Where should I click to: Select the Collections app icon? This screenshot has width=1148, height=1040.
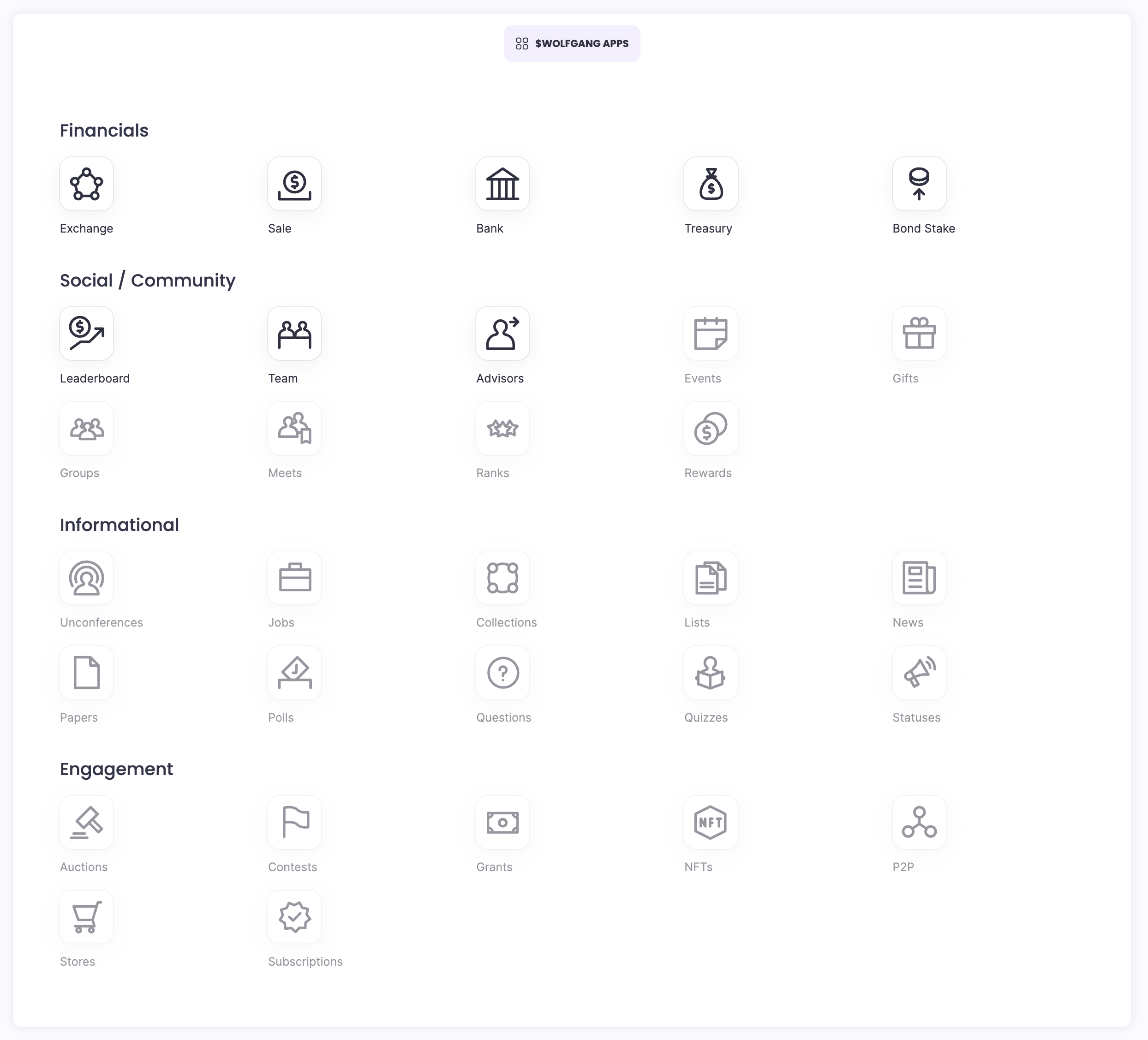502,578
